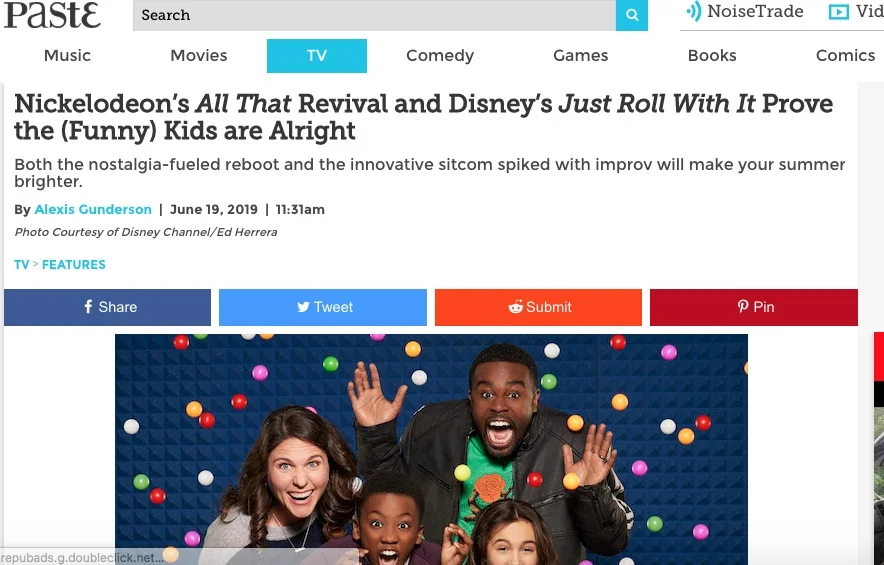Click the article headline text
The height and width of the screenshot is (565, 884).
[423, 117]
